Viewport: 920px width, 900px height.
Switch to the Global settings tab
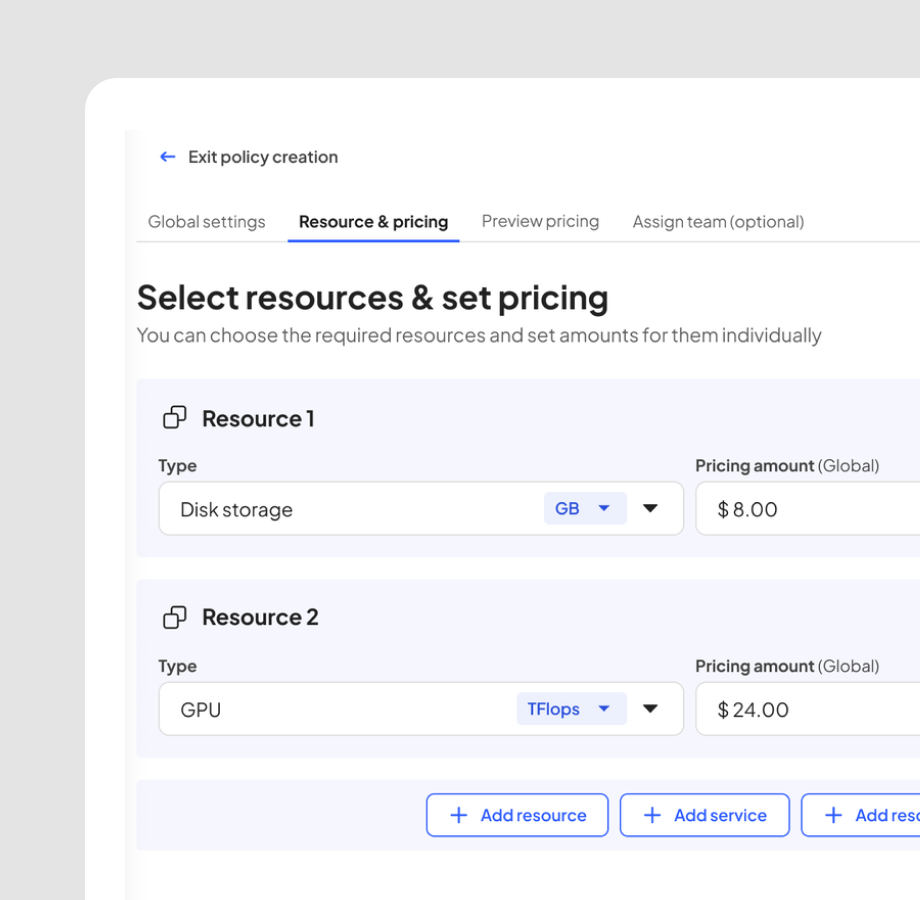click(x=207, y=222)
